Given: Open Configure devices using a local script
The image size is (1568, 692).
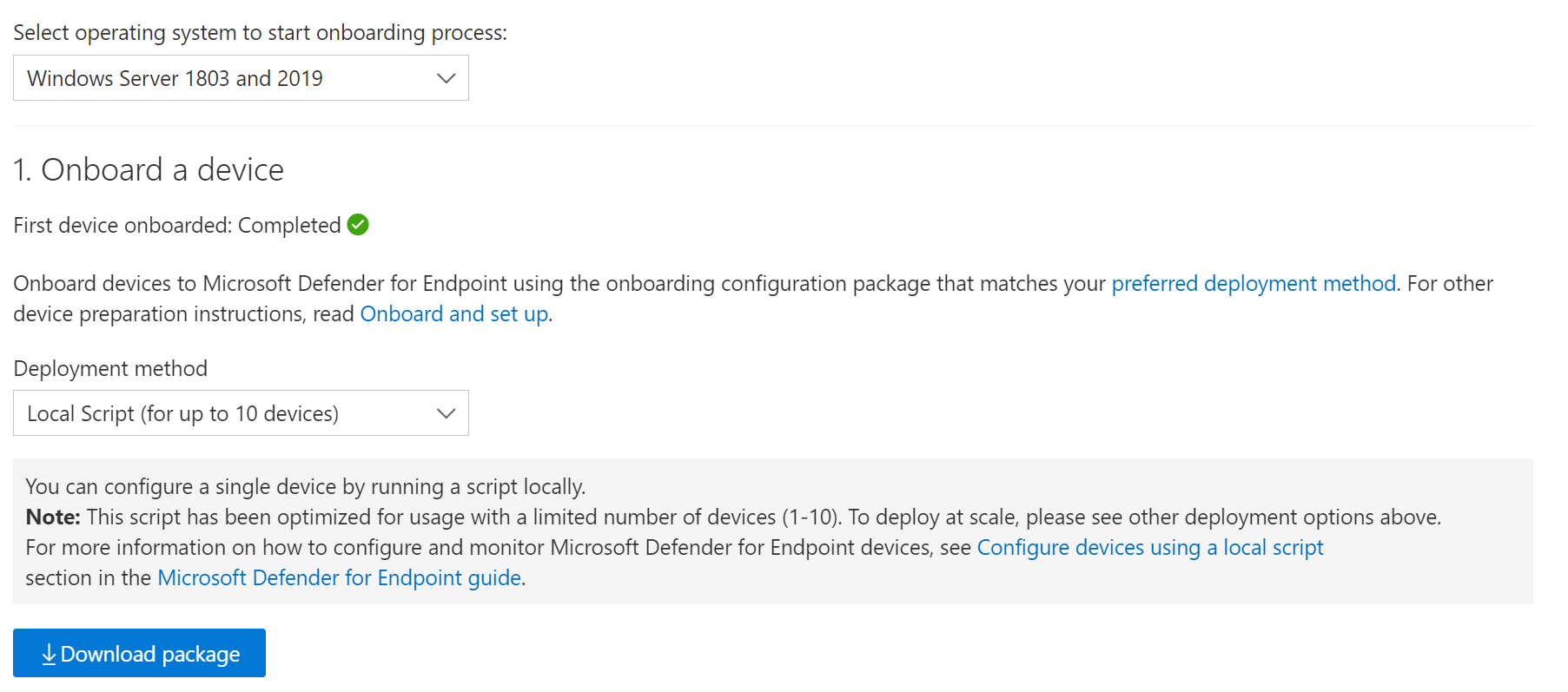Looking at the screenshot, I should (1149, 547).
